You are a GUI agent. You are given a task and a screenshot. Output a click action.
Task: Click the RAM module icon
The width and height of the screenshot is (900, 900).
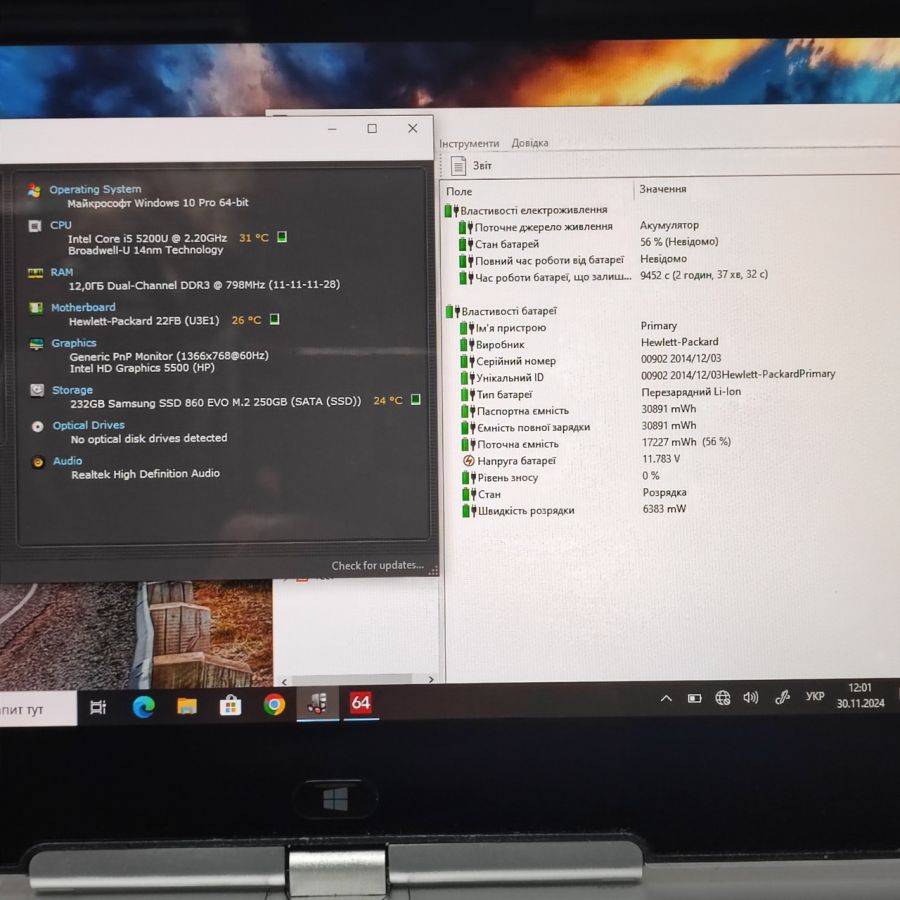tap(36, 273)
